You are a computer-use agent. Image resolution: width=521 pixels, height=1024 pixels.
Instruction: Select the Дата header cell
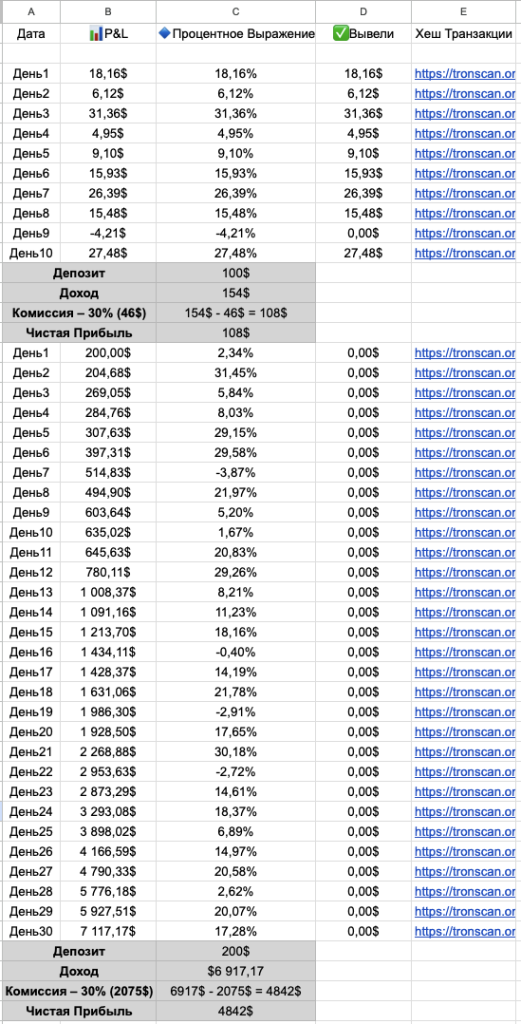click(31, 34)
